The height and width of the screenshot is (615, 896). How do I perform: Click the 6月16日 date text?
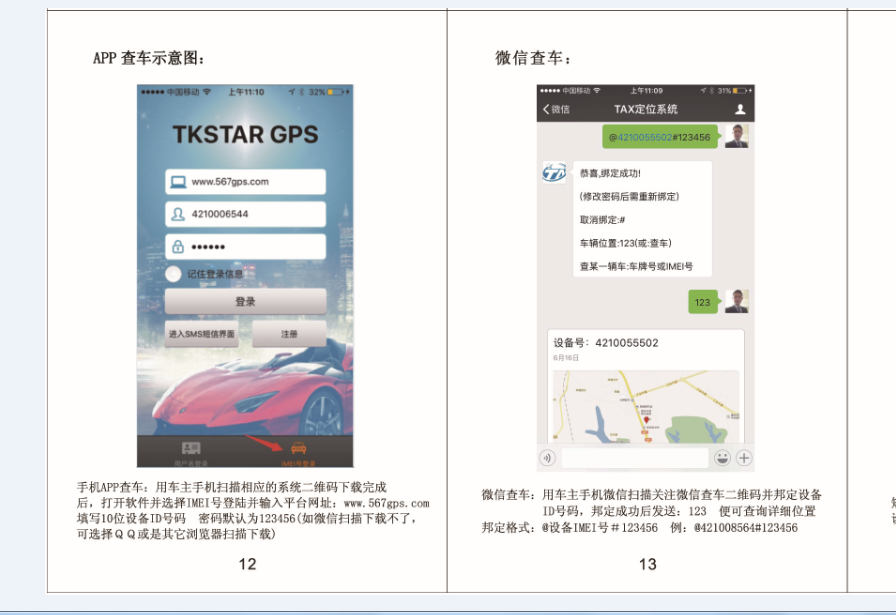[566, 358]
